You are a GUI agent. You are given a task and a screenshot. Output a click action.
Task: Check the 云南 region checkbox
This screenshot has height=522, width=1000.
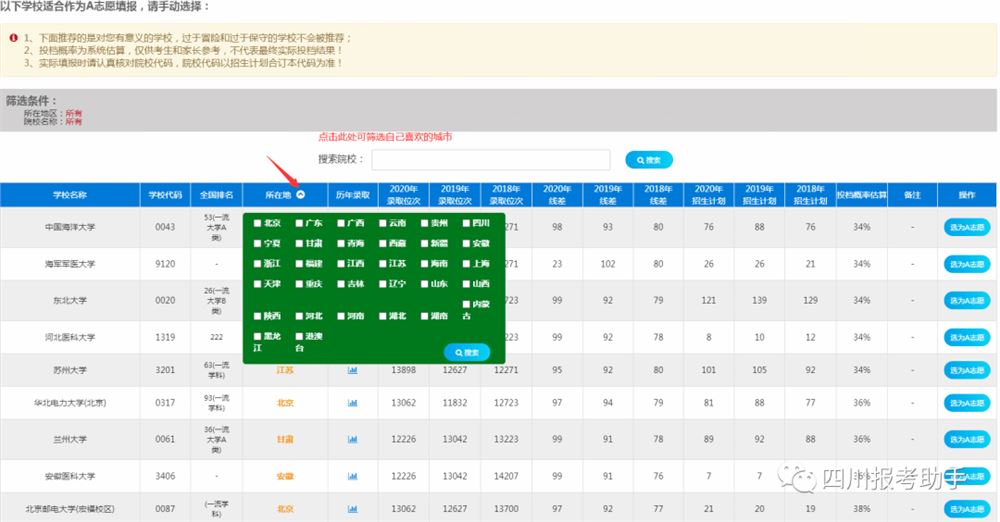point(383,223)
